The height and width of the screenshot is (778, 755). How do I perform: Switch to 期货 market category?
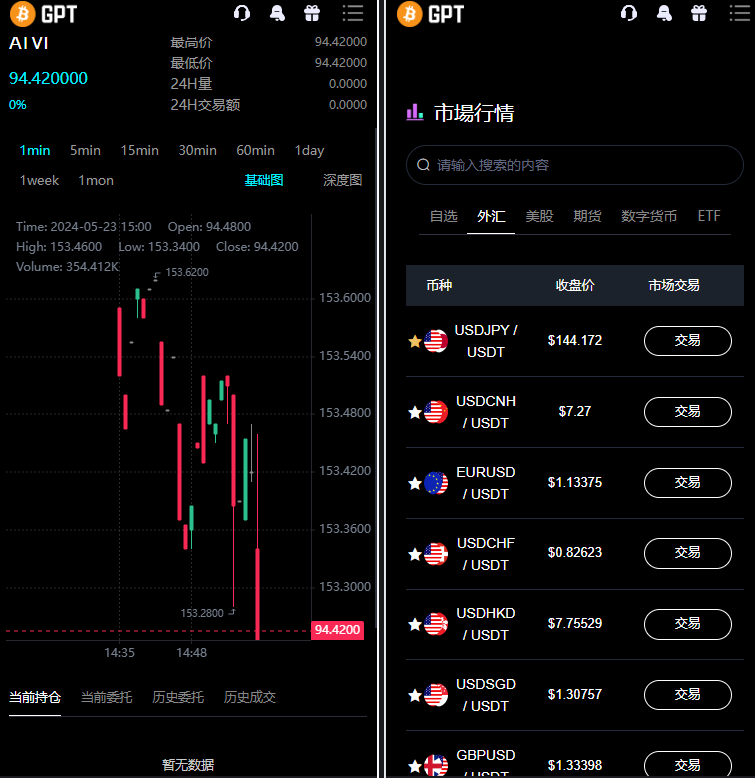point(587,216)
